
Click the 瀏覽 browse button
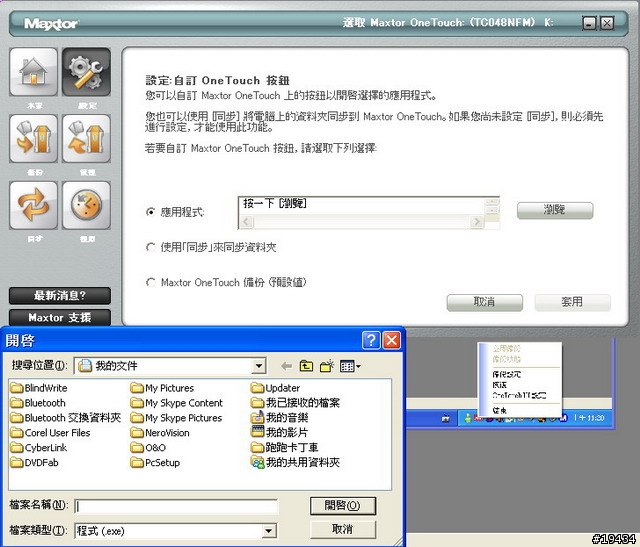(555, 210)
